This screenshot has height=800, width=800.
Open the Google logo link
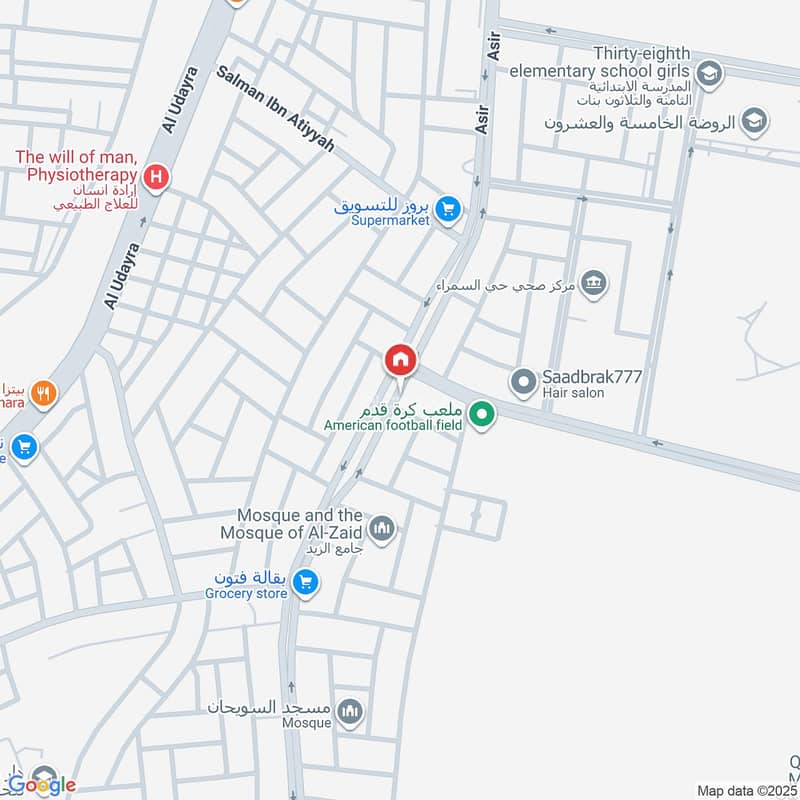point(42,785)
